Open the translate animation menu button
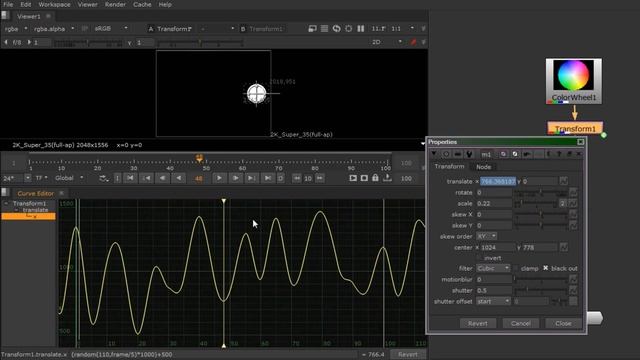The image size is (640, 360). click(x=564, y=181)
